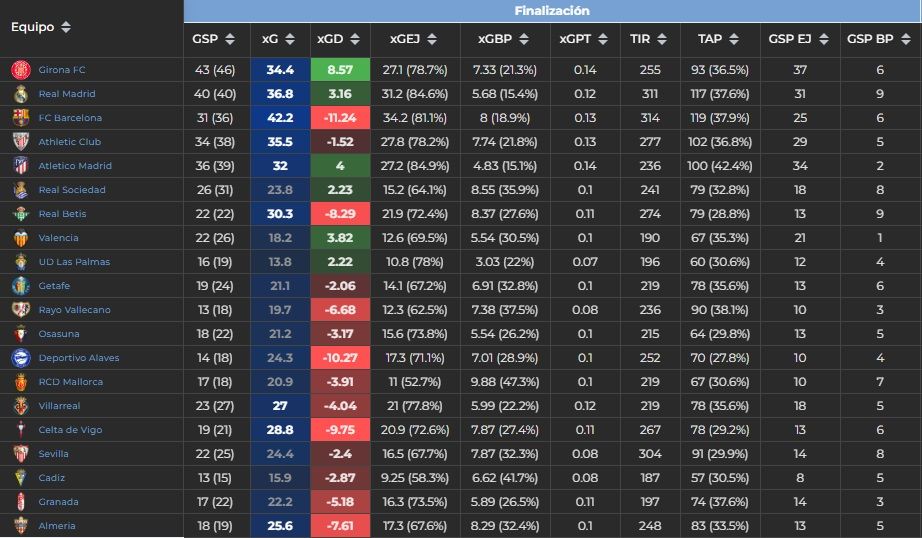Open the Atletico Madrid team link
922x538 pixels.
click(x=75, y=166)
